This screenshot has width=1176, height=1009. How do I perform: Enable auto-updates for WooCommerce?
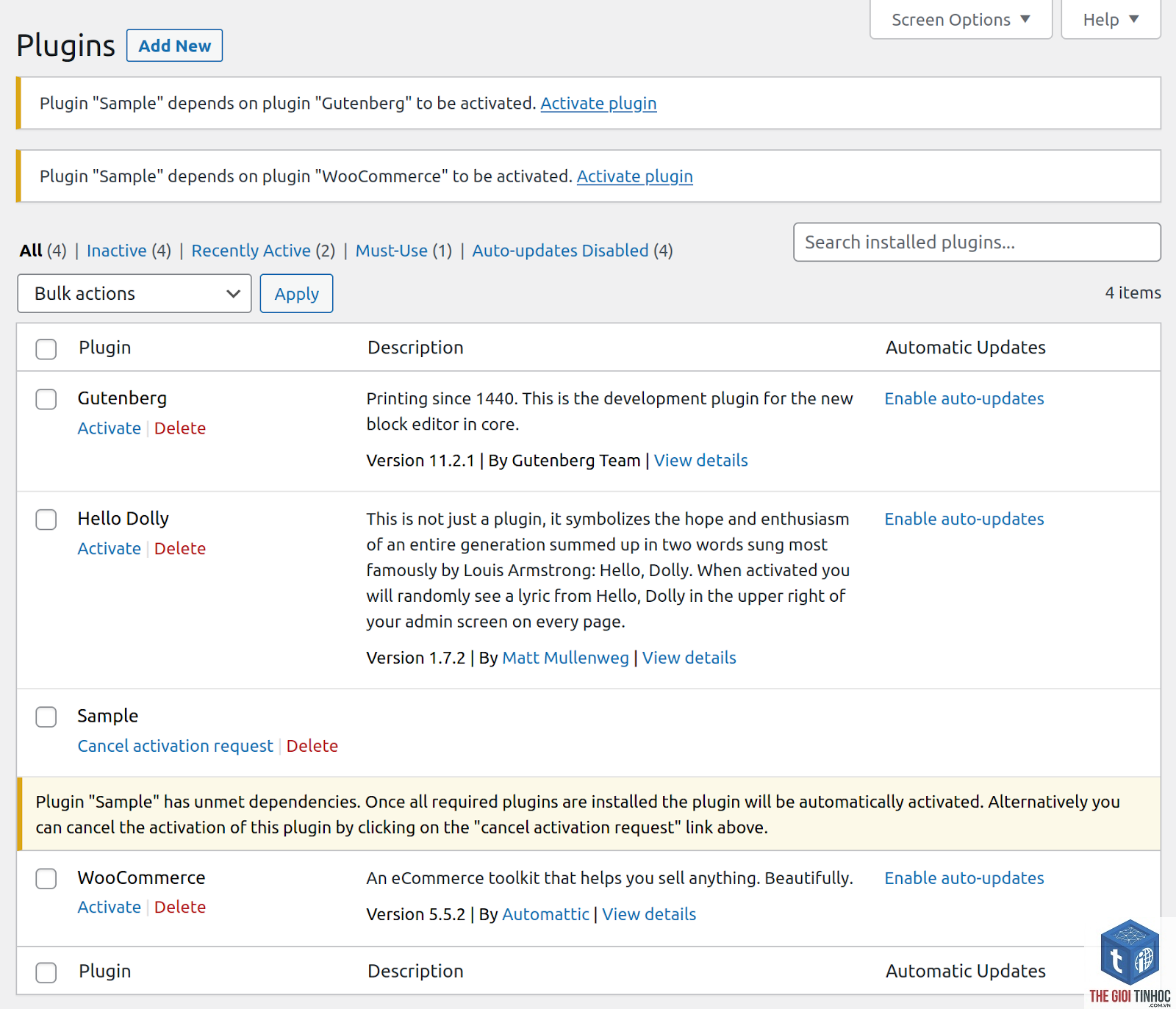pyautogui.click(x=964, y=878)
